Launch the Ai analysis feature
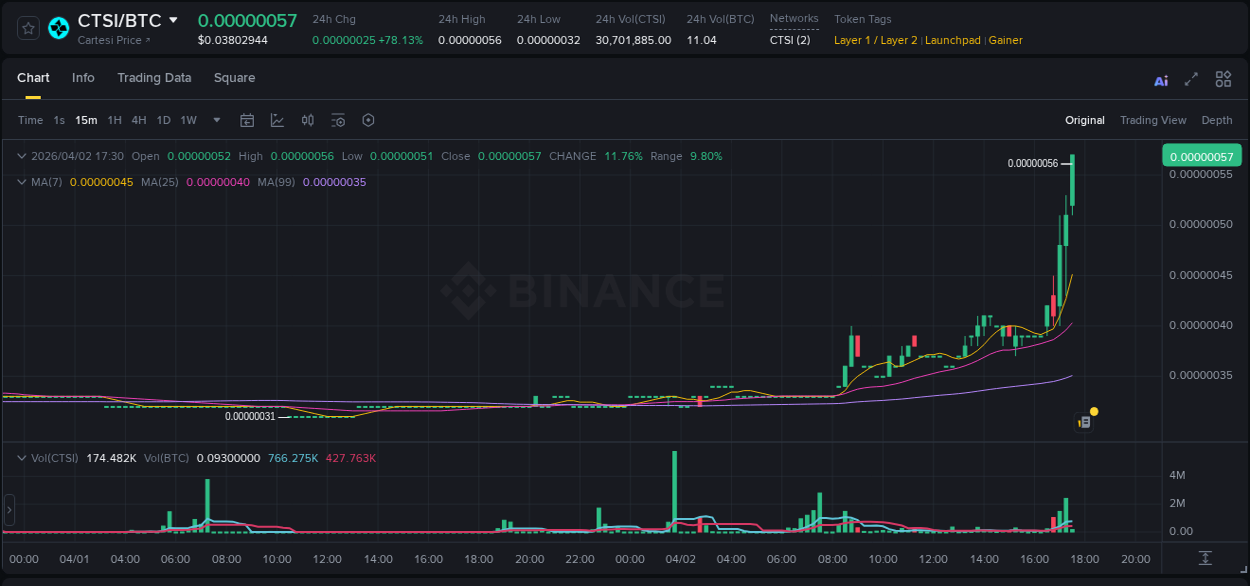Viewport: 1250px width, 586px height. pyautogui.click(x=1160, y=79)
